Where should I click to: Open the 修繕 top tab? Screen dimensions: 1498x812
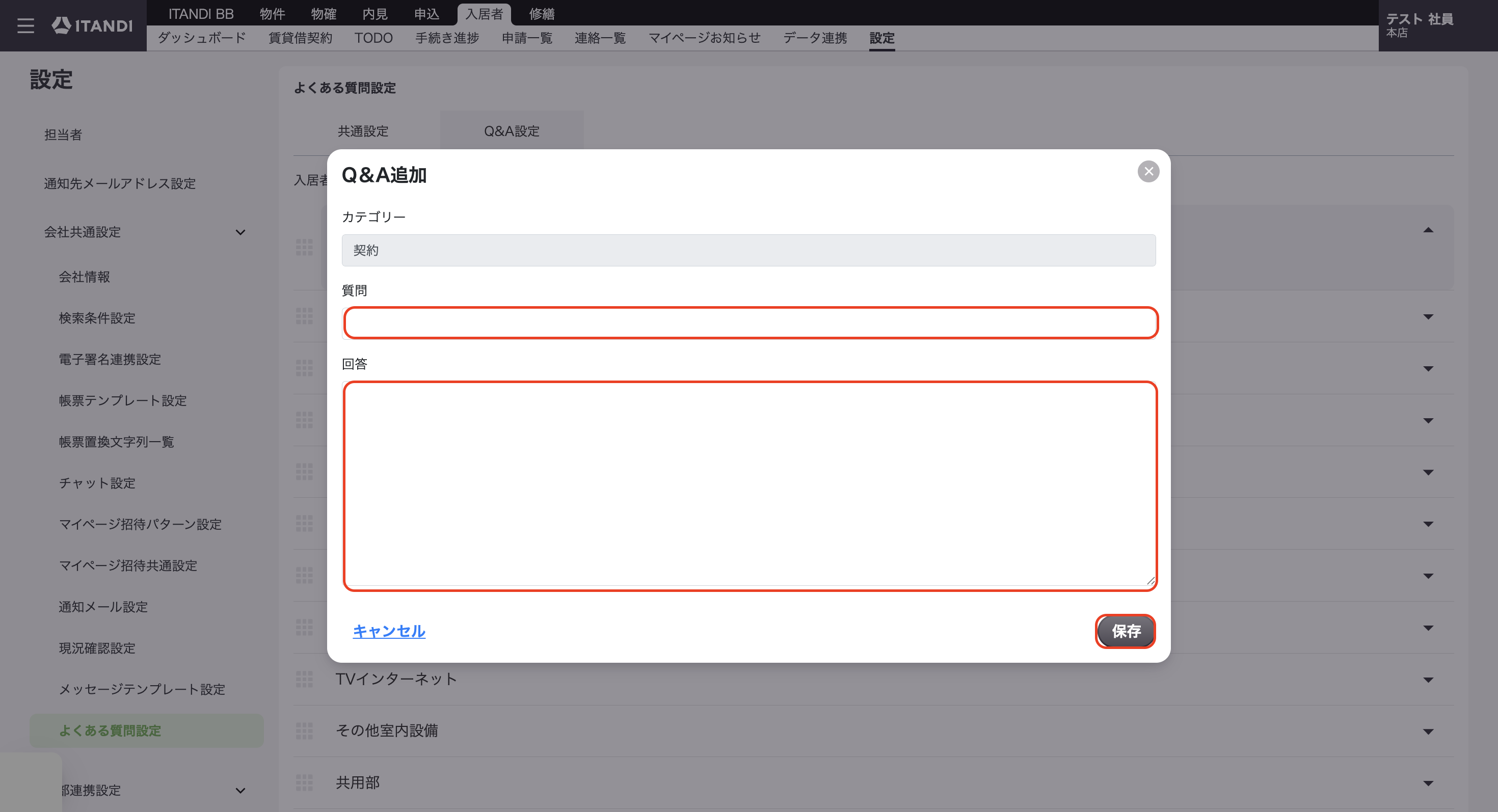[x=542, y=13]
